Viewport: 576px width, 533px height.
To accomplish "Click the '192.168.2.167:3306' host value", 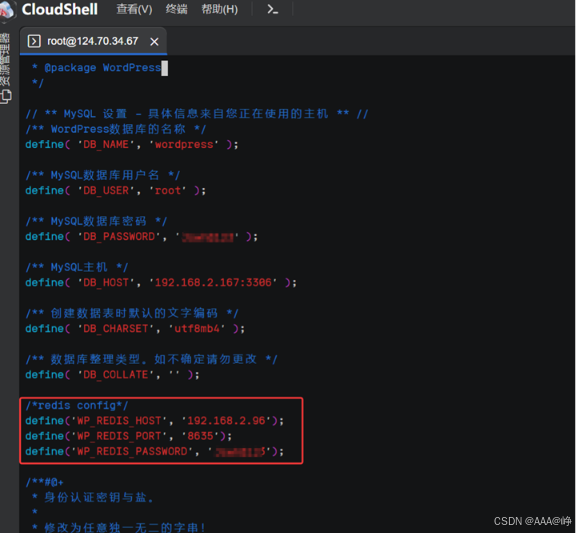I will coord(213,282).
